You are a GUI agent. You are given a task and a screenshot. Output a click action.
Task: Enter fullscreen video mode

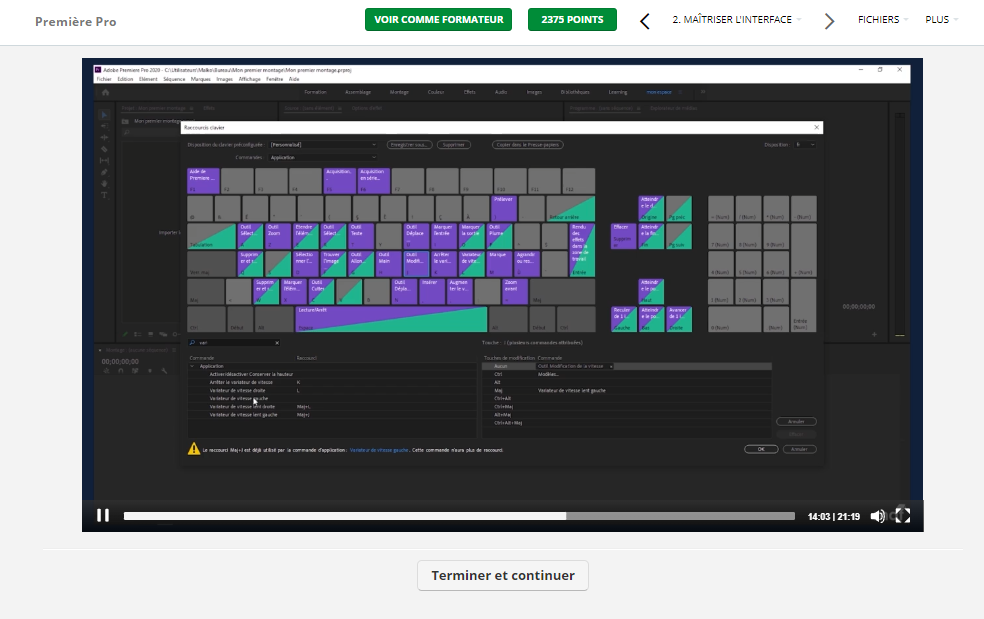pos(902,515)
